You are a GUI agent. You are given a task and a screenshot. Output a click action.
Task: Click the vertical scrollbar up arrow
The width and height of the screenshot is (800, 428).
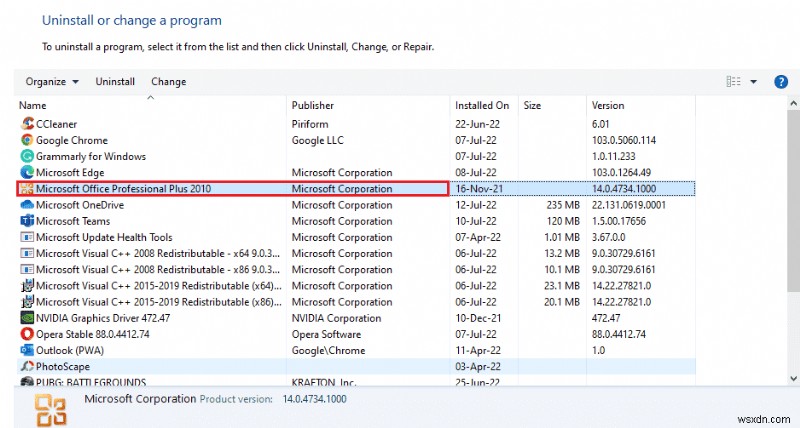click(793, 105)
